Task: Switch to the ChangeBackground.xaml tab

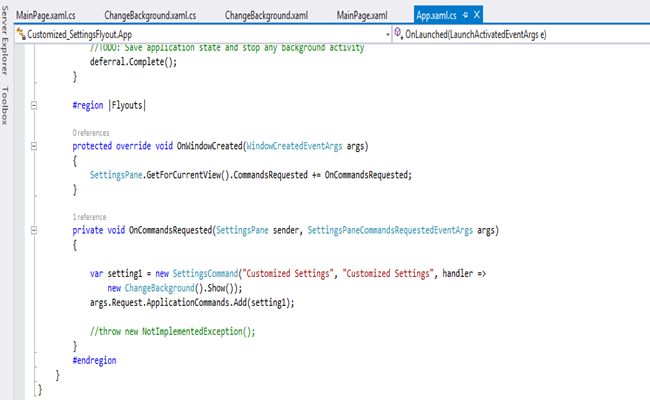Action: [x=266, y=15]
